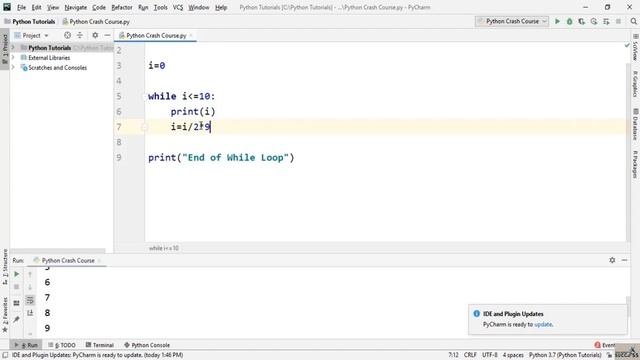Click the Locate/Scroll from Source target icon

67,36
